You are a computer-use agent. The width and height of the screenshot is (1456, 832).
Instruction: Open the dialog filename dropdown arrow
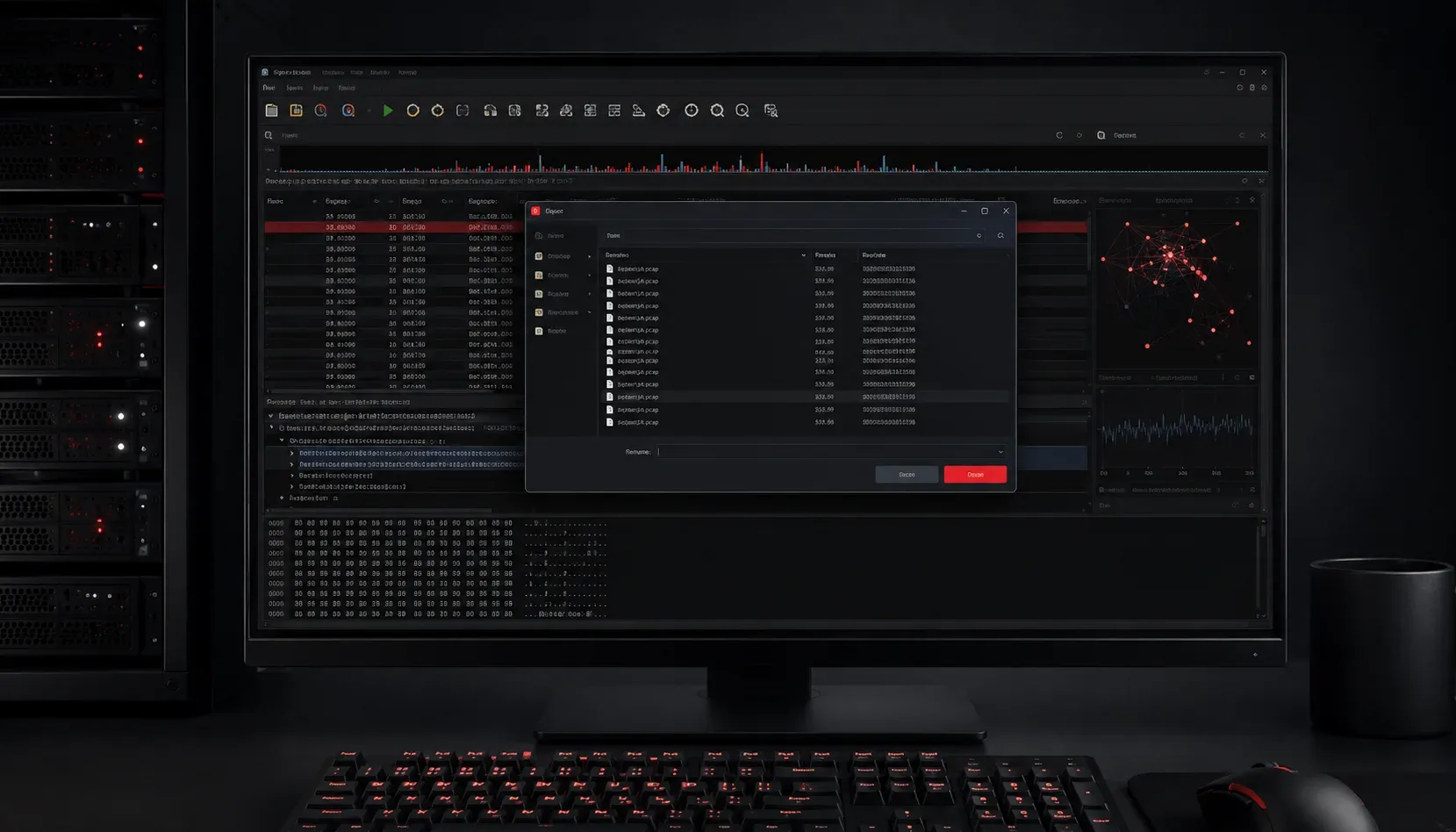1001,452
